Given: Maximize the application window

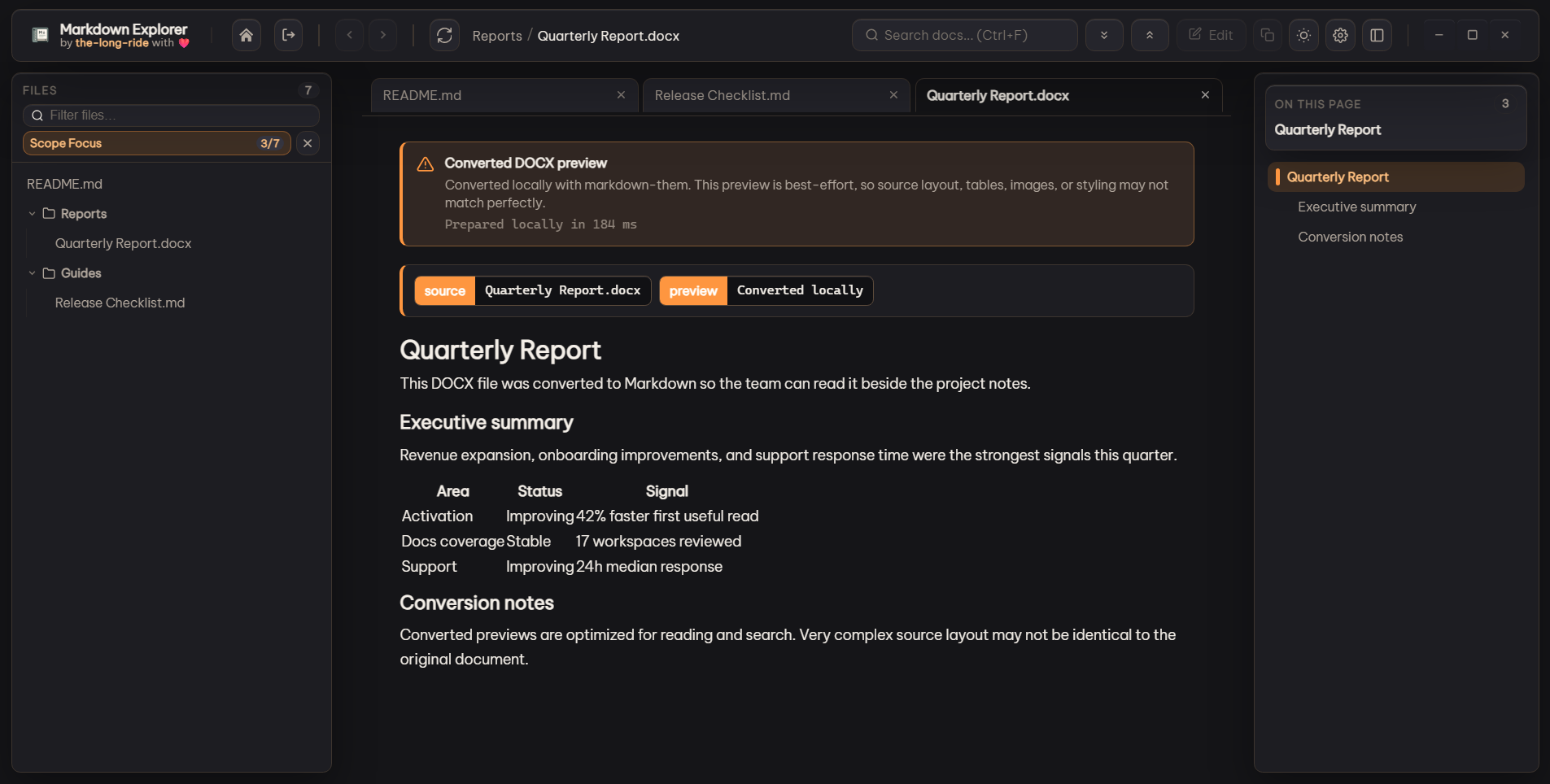Looking at the screenshot, I should click(x=1472, y=35).
